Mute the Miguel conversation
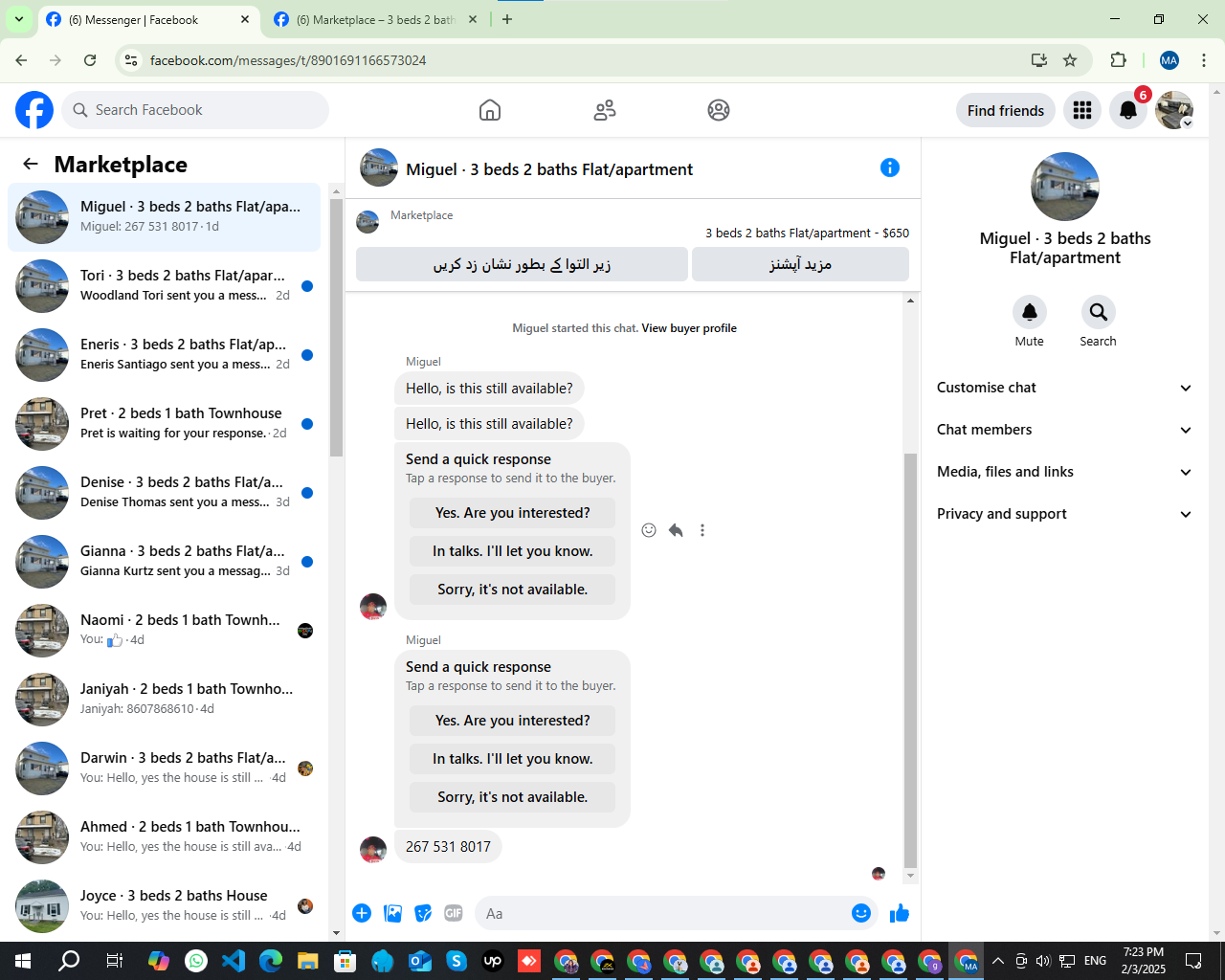Image resolution: width=1225 pixels, height=980 pixels. [1030, 312]
